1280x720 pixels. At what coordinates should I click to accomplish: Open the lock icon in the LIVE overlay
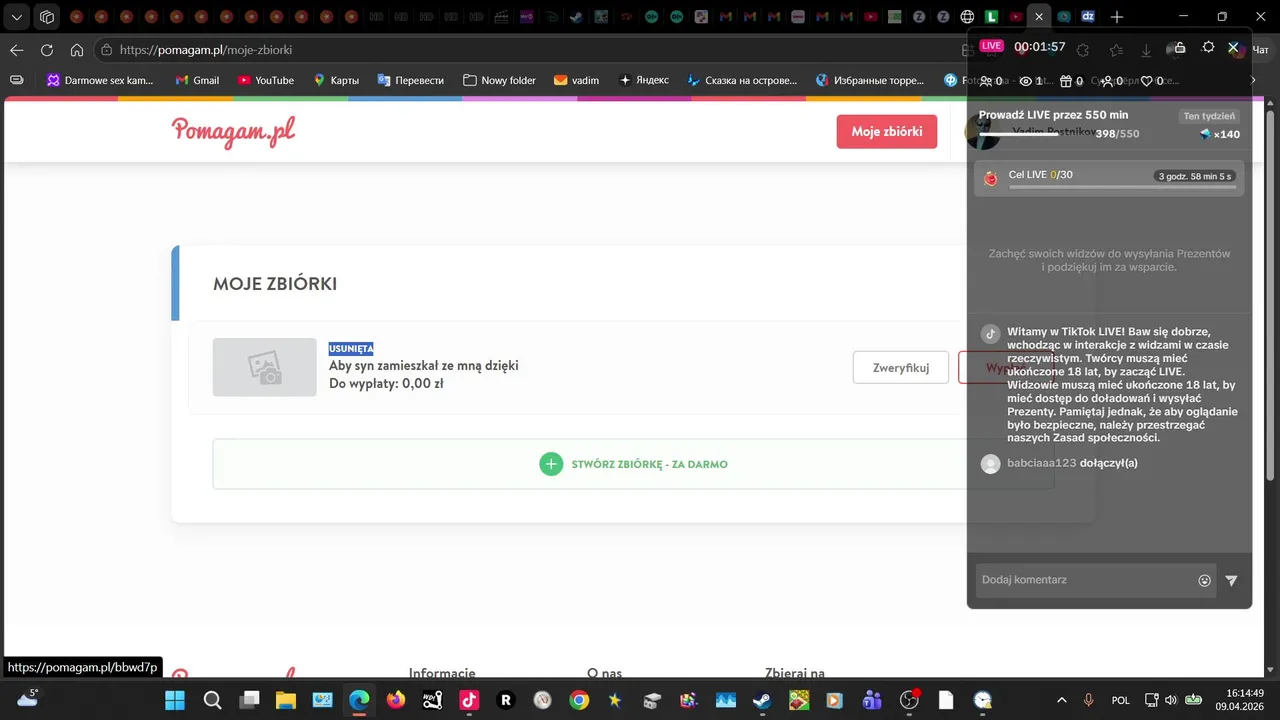pyautogui.click(x=1179, y=47)
